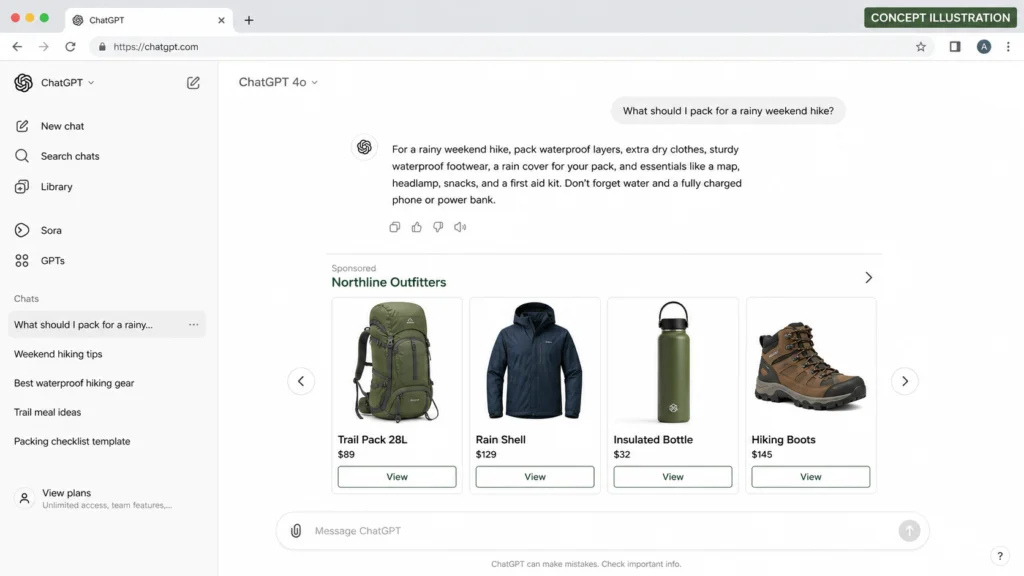Screen dimensions: 1024x576
Task: Click the ChatGPT avatar beside the response
Action: [x=364, y=147]
